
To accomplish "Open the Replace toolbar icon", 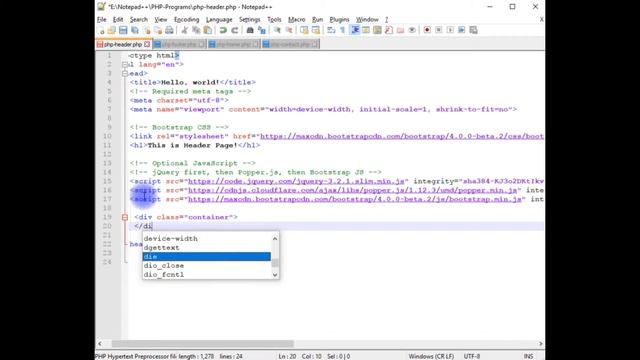I will [x=262, y=30].
